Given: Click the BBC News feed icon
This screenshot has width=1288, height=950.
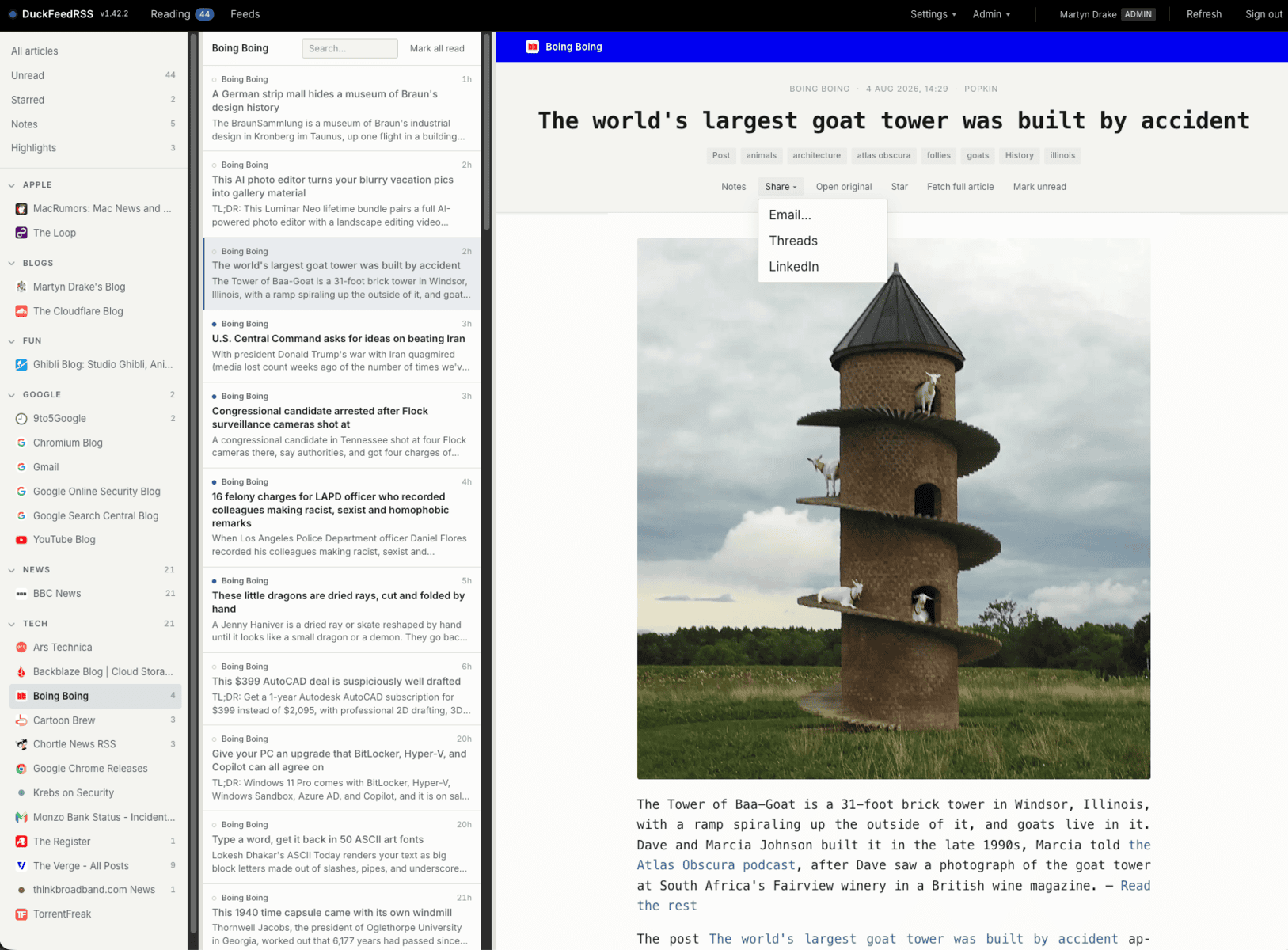Looking at the screenshot, I should click(21, 594).
